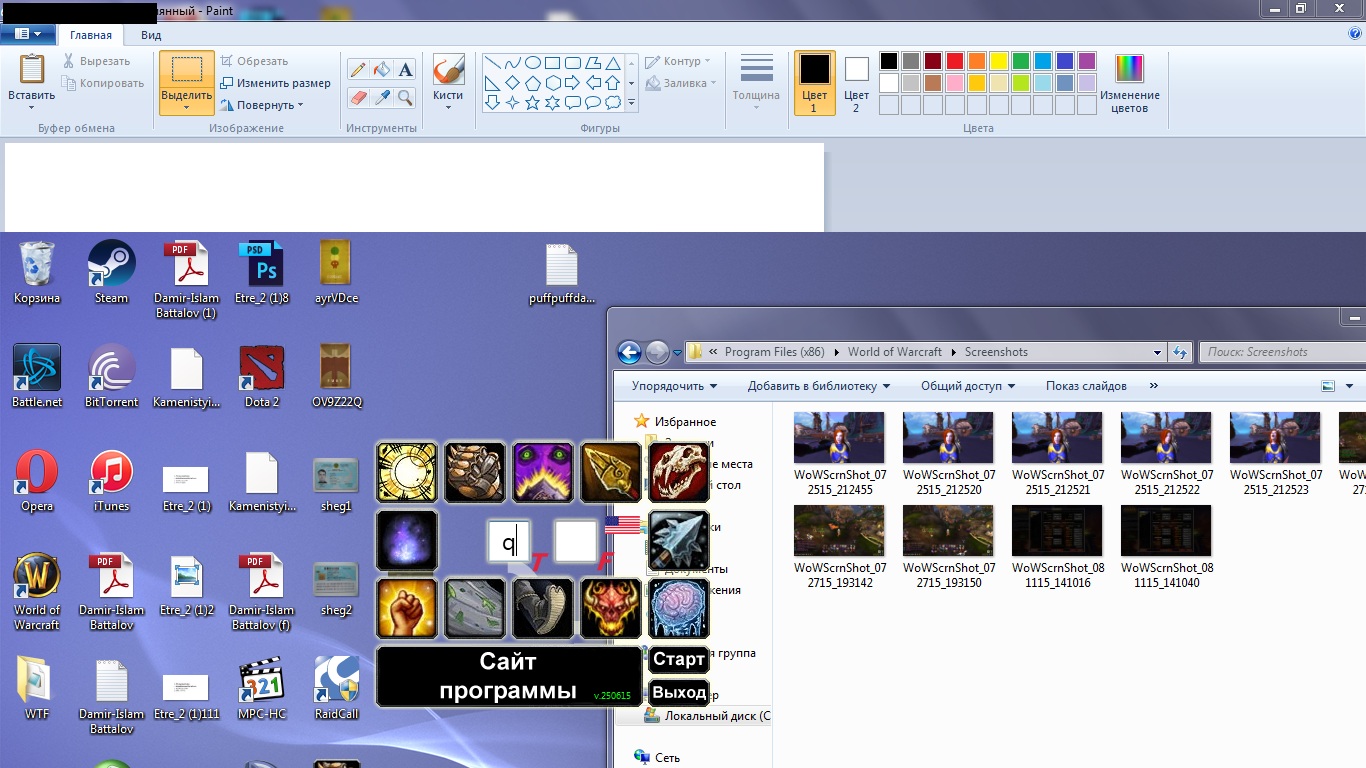Click Изменение цветов edit colors button
The height and width of the screenshot is (768, 1366).
coord(1130,83)
